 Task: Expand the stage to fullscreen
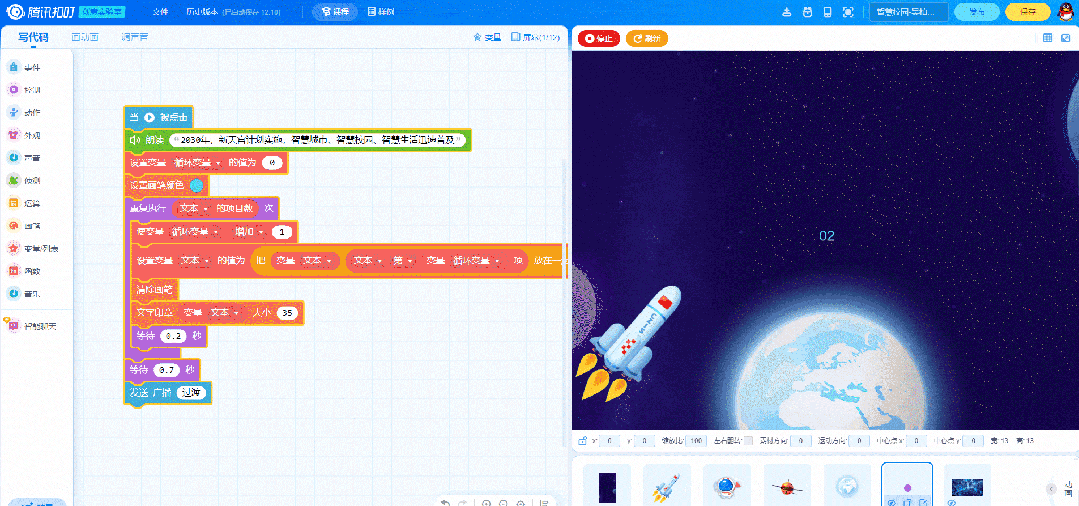click(1067, 38)
